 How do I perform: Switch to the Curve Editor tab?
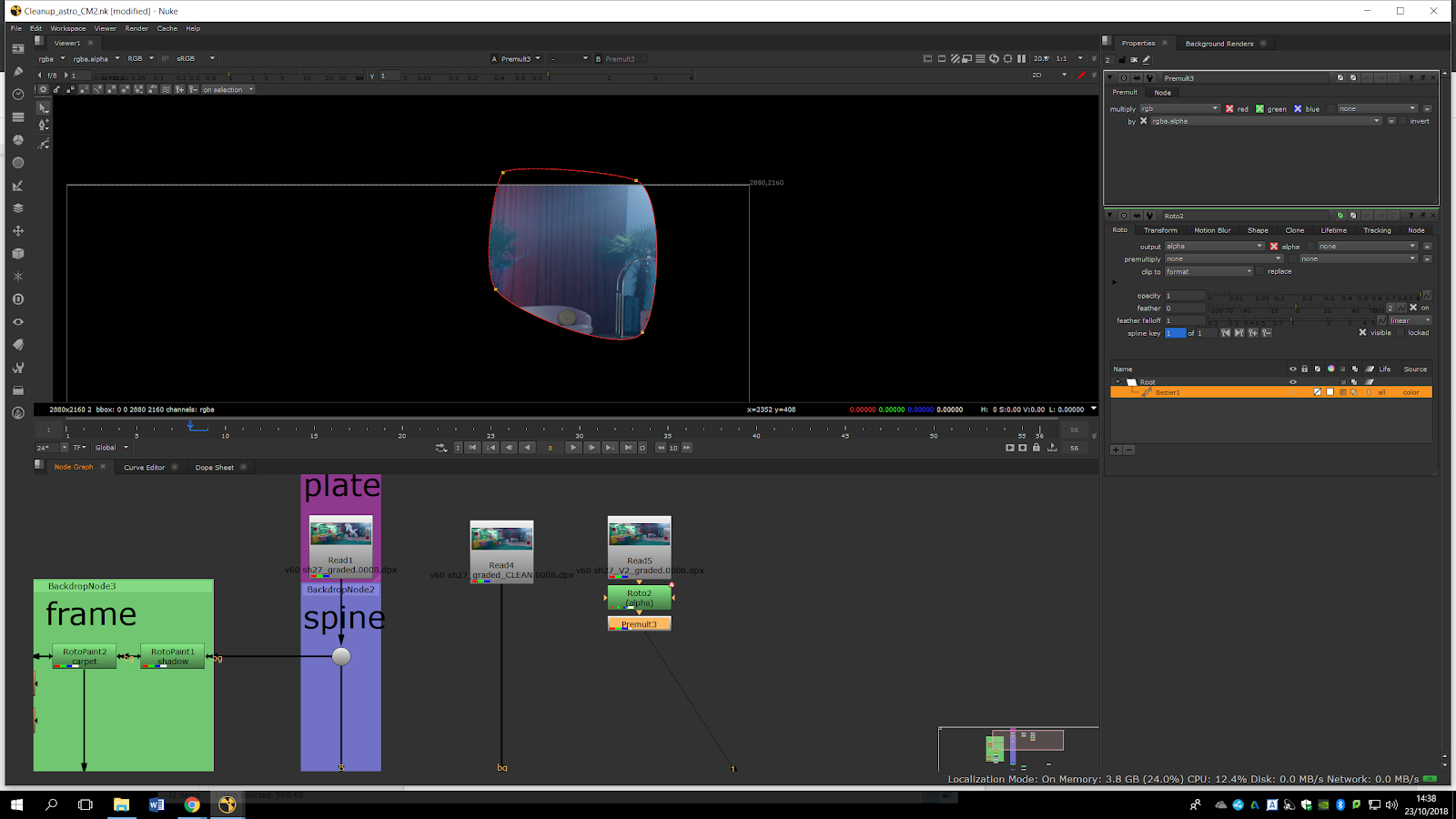click(144, 468)
